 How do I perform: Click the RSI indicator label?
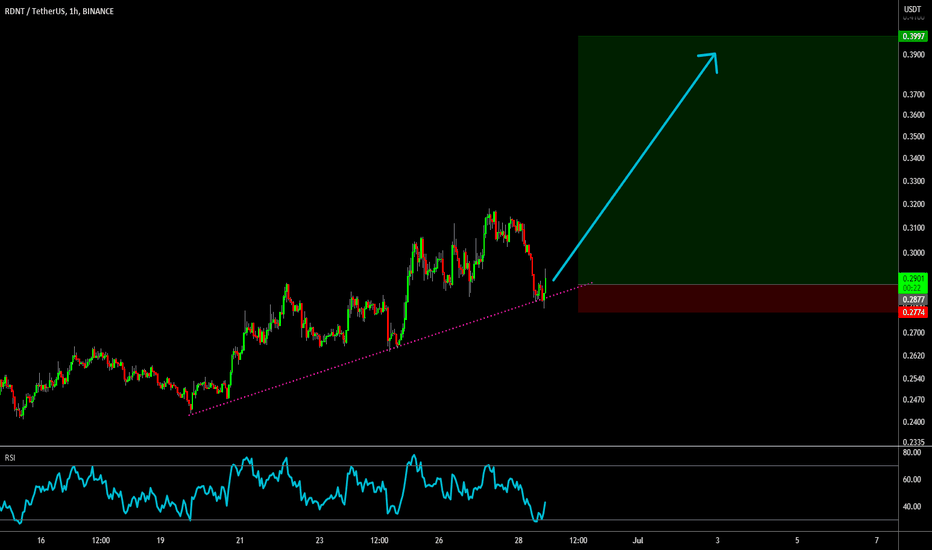point(10,458)
